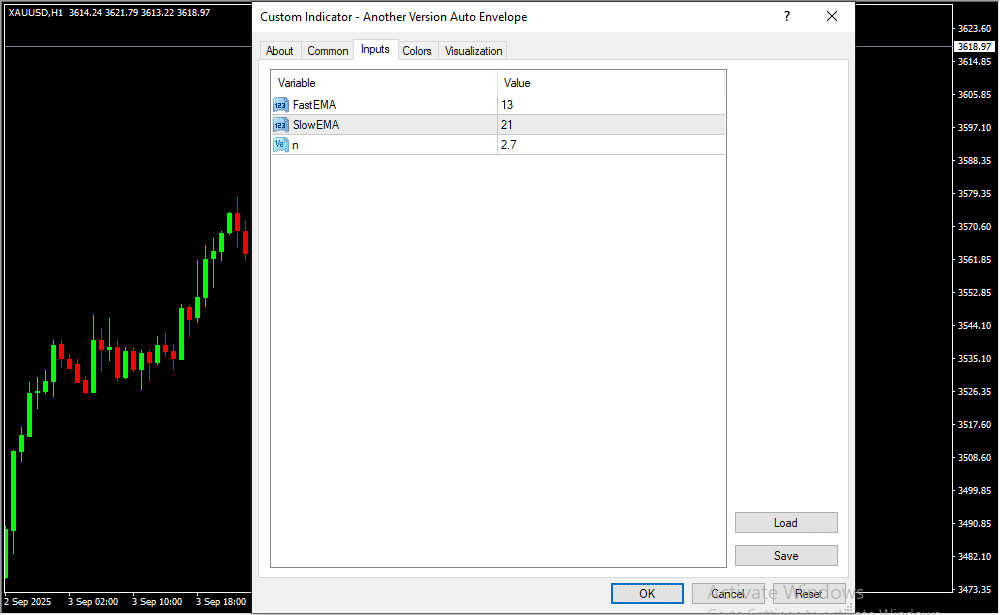Select the Inputs tab
The image size is (1000, 615).
point(375,50)
